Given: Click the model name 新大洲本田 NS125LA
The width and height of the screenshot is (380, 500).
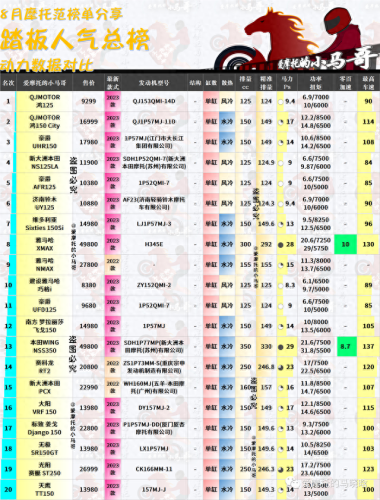Looking at the screenshot, I should pyautogui.click(x=44, y=162).
